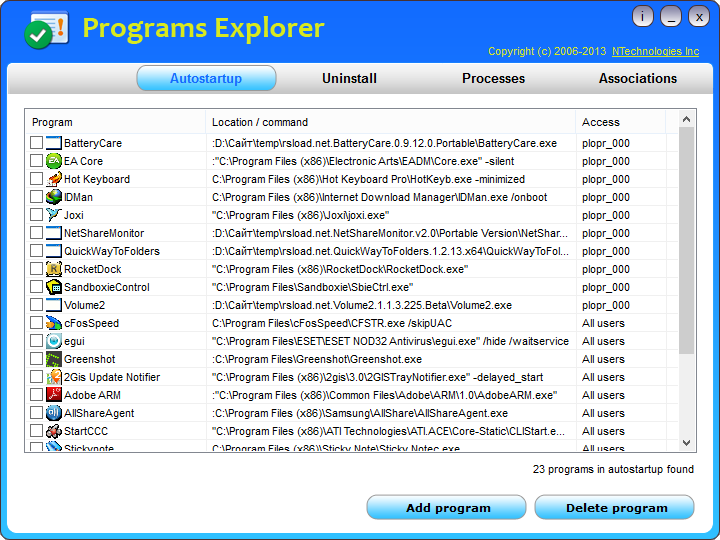Click the SandboxieControl yellow icon

54,287
